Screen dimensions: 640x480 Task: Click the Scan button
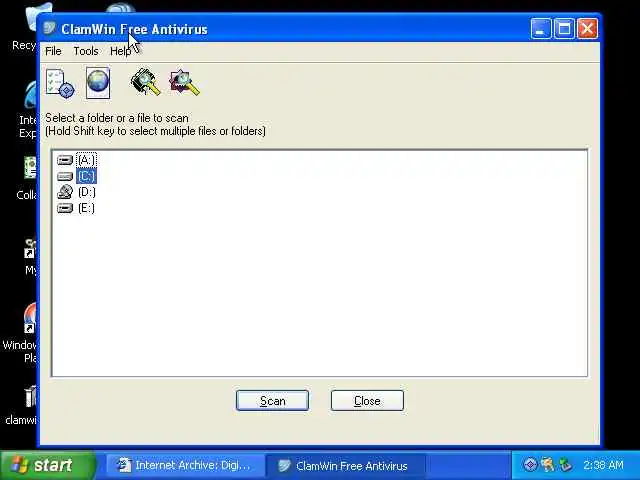pyautogui.click(x=272, y=401)
